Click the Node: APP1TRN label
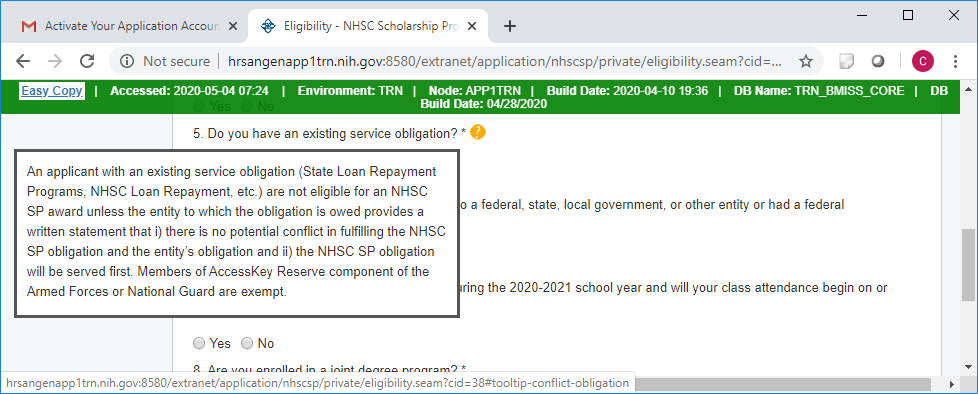This screenshot has height=394, width=978. 475,91
